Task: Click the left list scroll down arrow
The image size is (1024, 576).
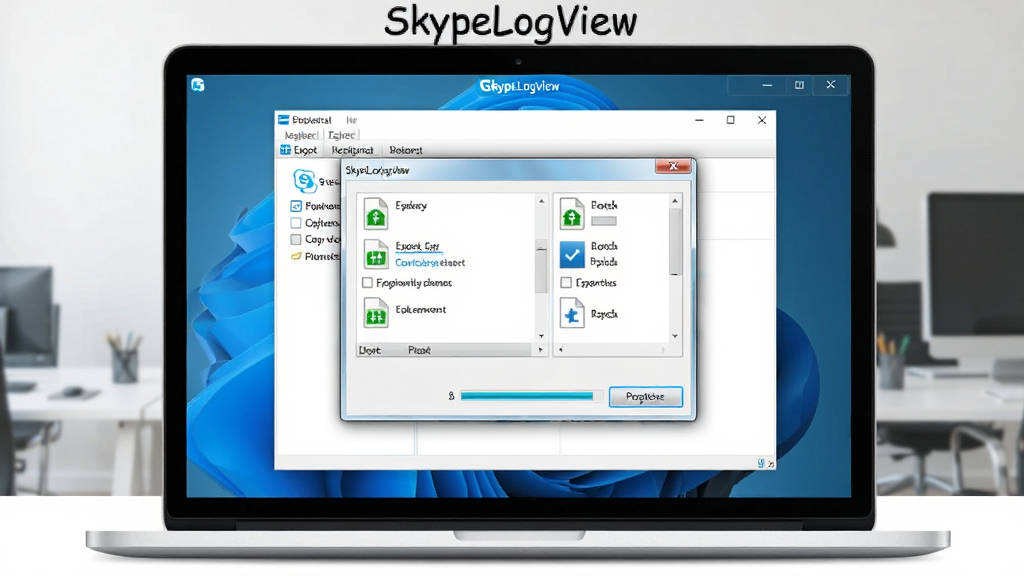Action: pos(541,336)
